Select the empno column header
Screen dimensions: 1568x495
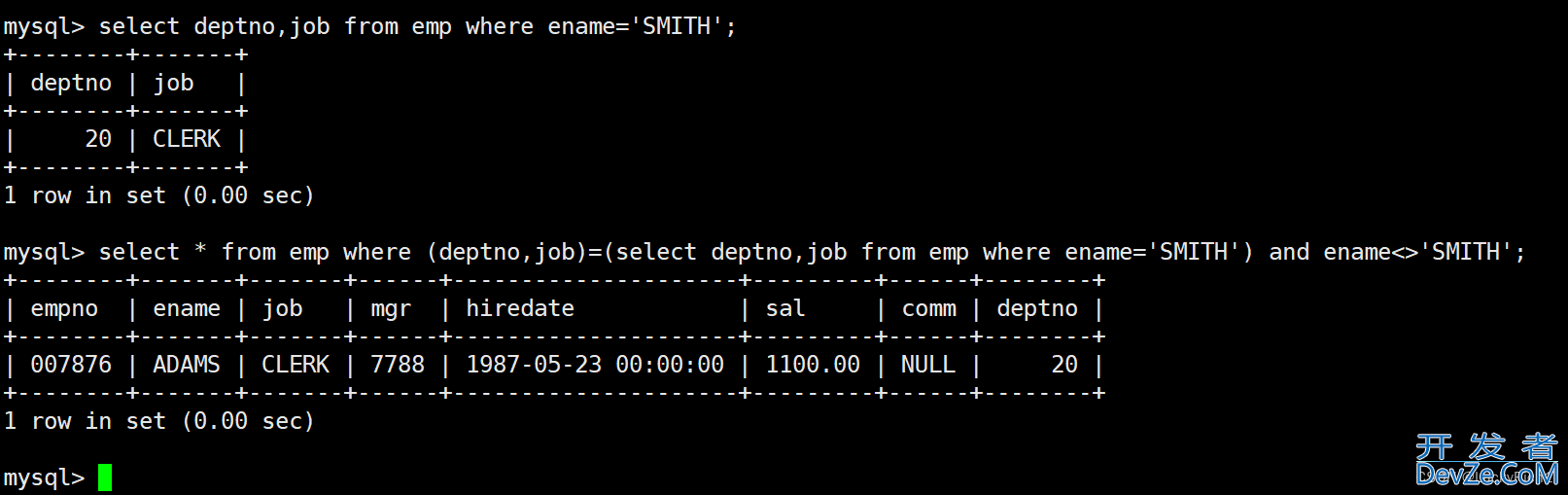(64, 309)
